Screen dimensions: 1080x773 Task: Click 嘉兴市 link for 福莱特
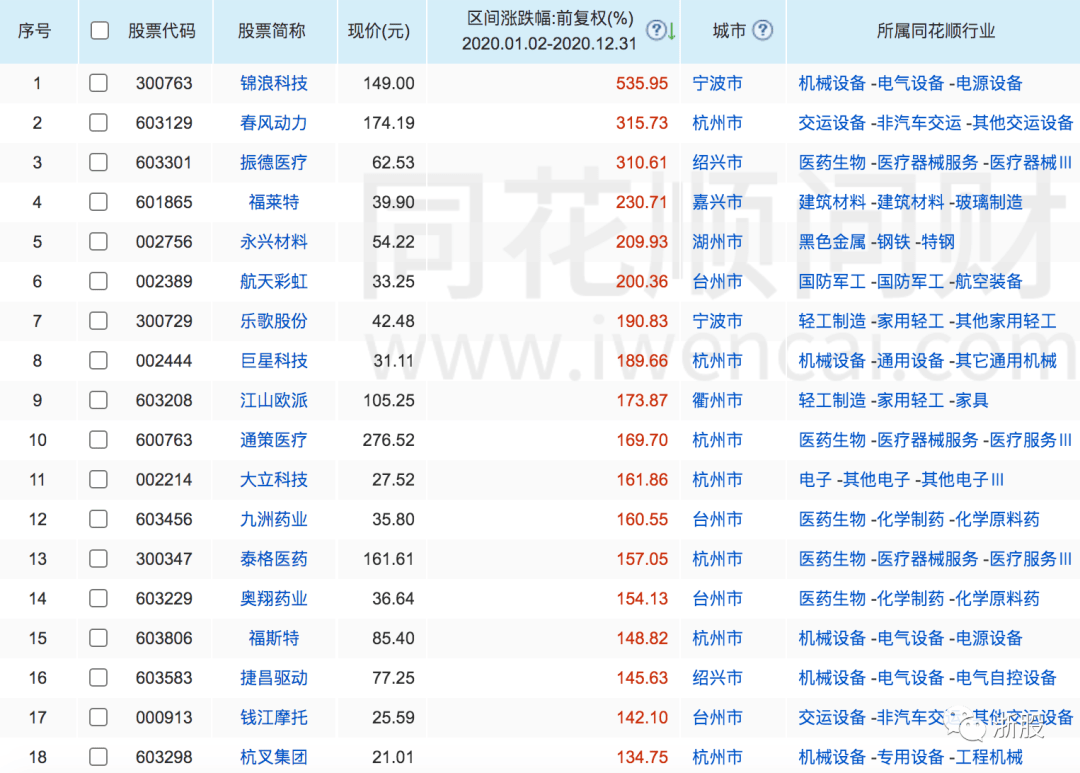[x=716, y=202]
